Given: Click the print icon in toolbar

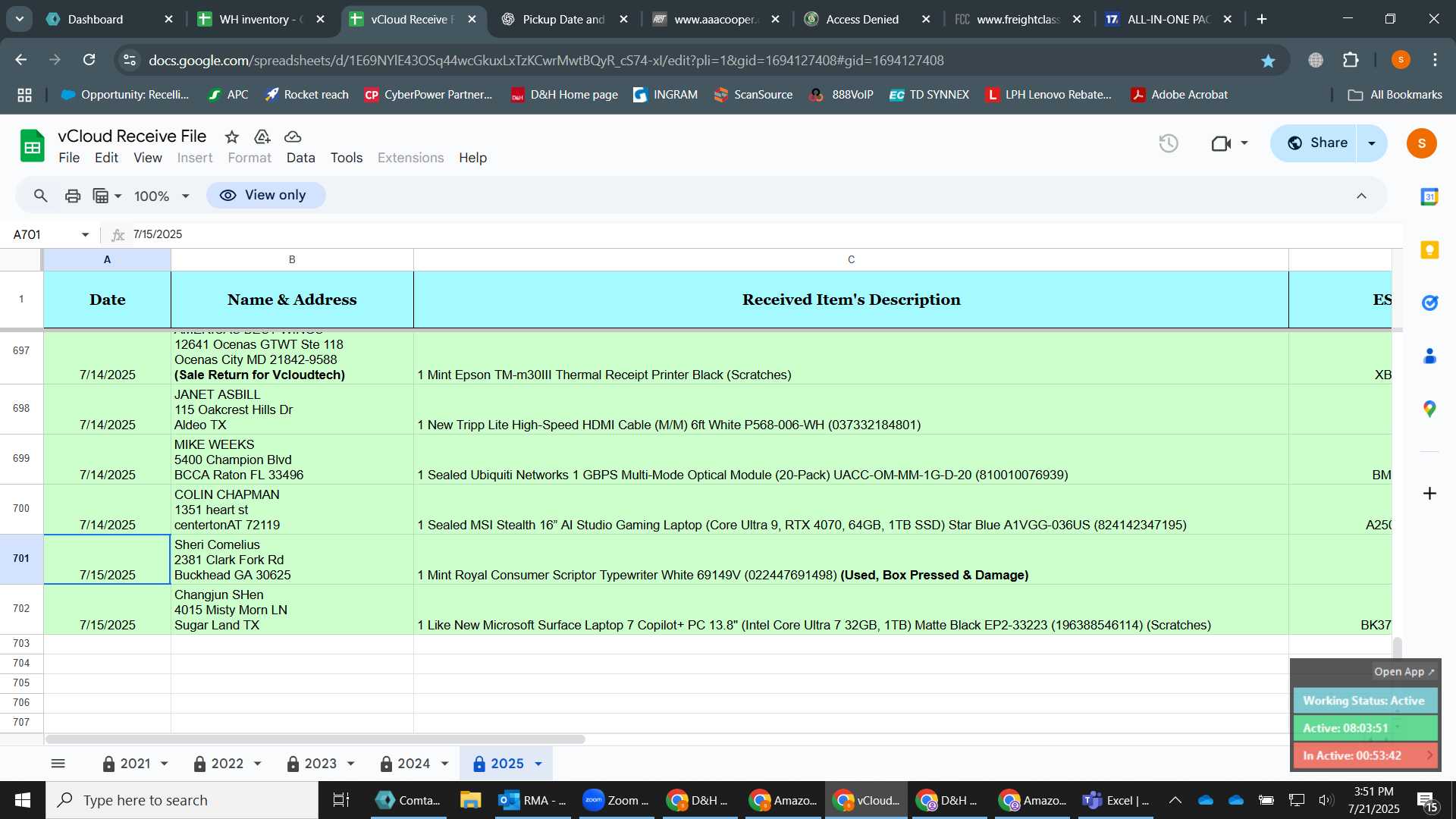Looking at the screenshot, I should [x=73, y=196].
